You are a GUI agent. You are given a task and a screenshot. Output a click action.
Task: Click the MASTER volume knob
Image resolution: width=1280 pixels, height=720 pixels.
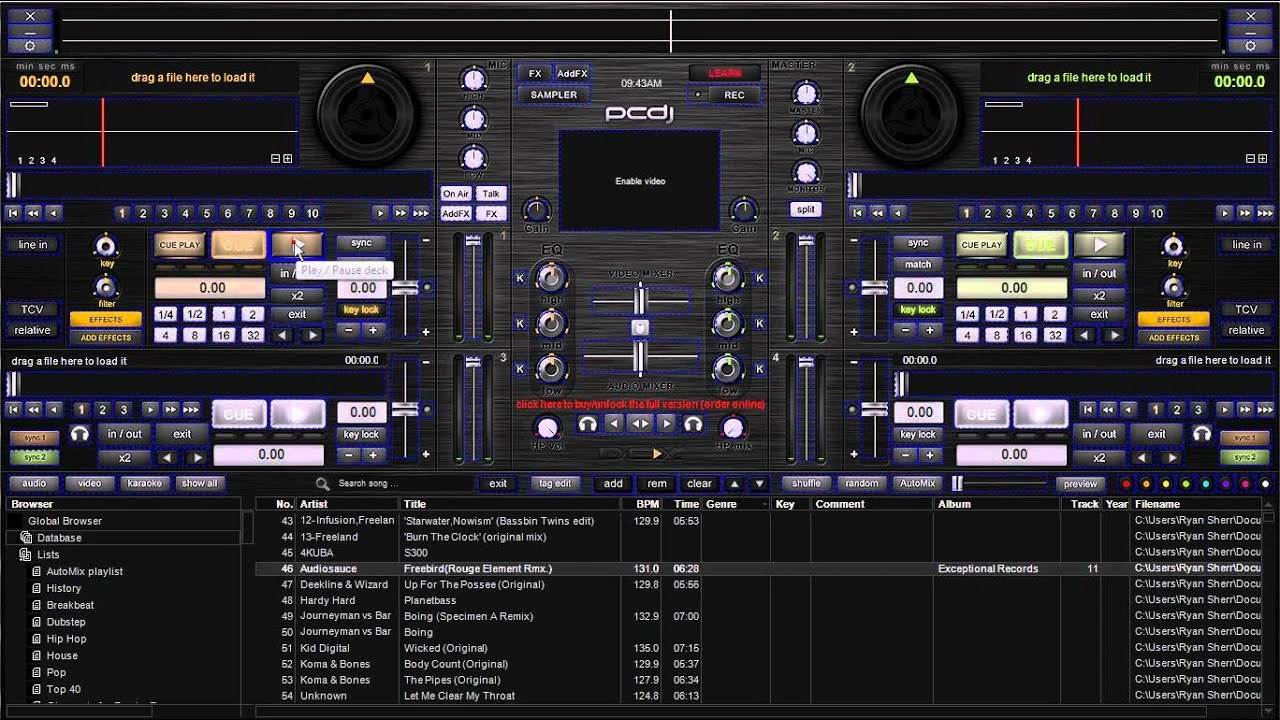pos(806,94)
